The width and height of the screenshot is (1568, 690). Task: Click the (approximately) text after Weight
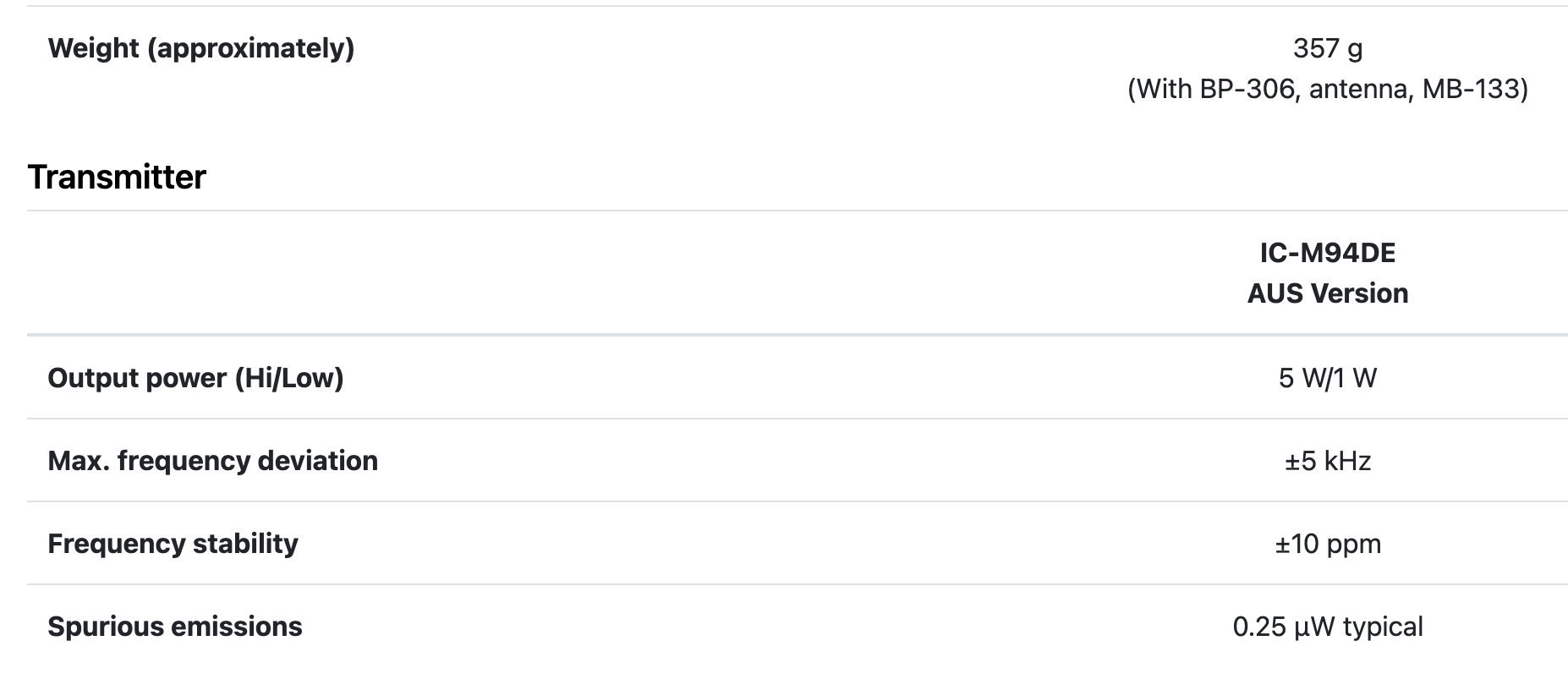coord(250,48)
